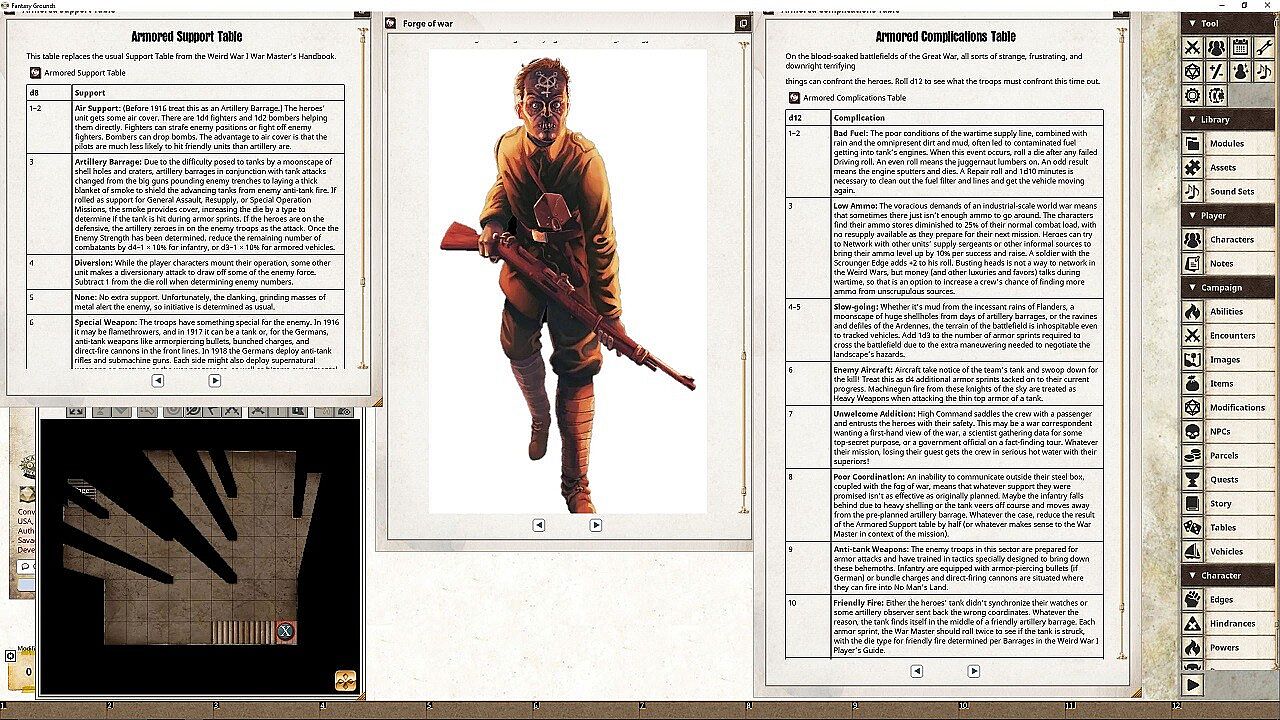
Task: Click the Items sack icon
Action: click(1192, 383)
